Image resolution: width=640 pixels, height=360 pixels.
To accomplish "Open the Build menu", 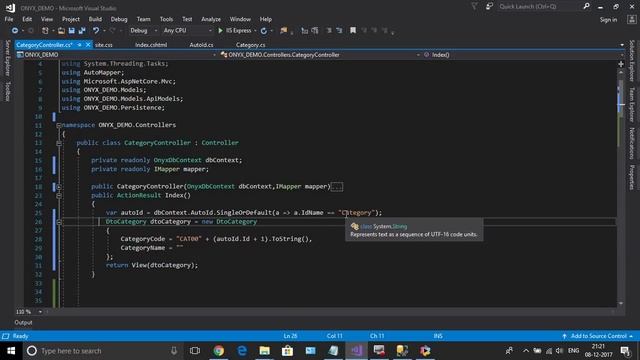I will click(95, 19).
